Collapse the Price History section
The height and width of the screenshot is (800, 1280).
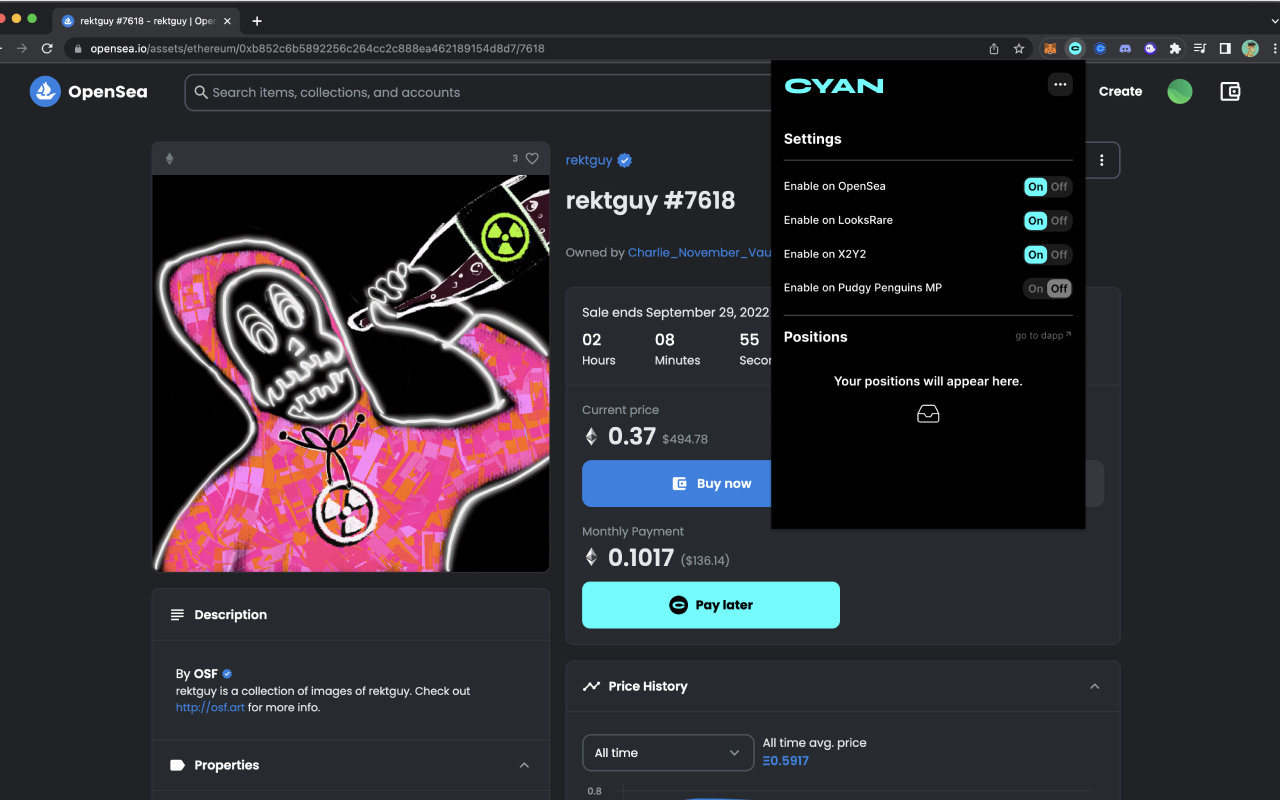click(1094, 686)
